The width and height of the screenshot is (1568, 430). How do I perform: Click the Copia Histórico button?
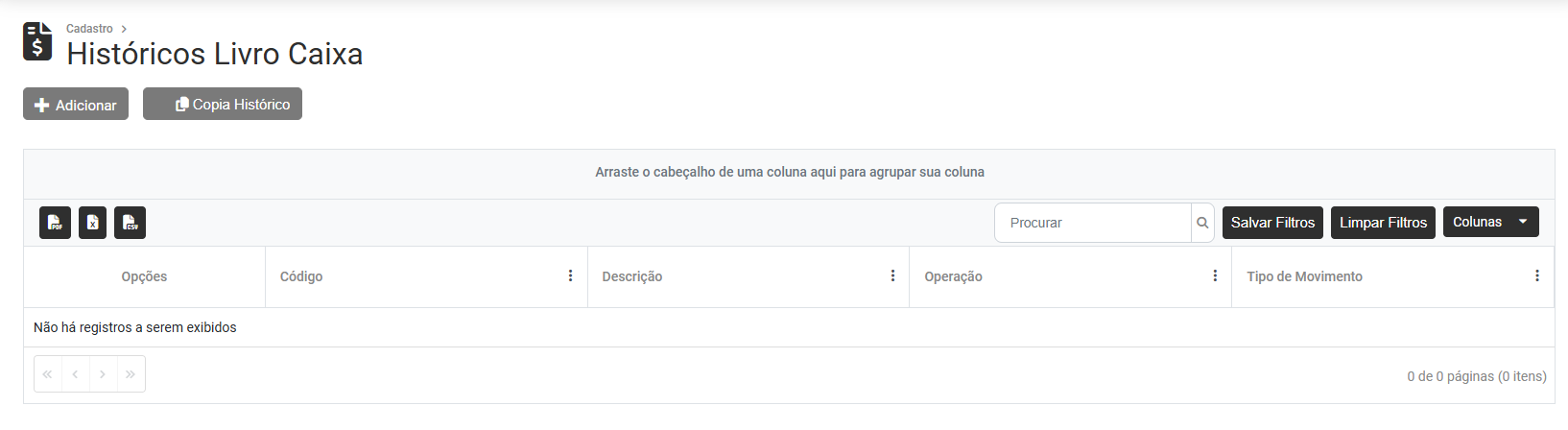tap(223, 105)
